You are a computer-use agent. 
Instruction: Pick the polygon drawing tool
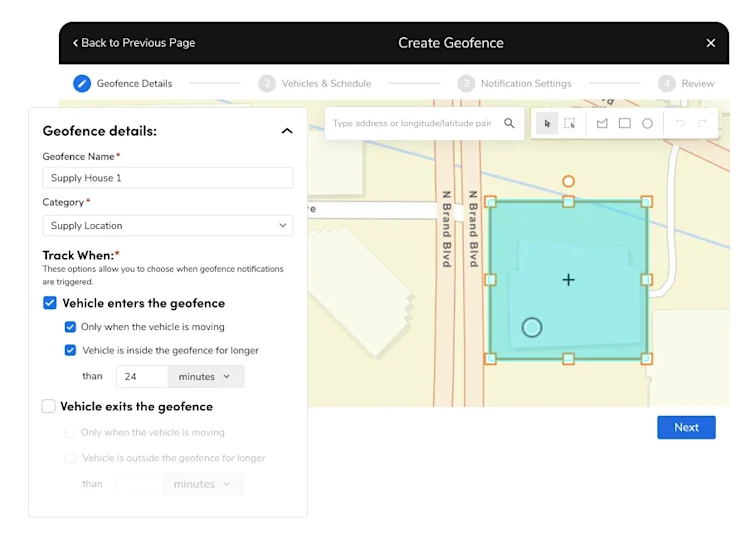click(x=602, y=123)
